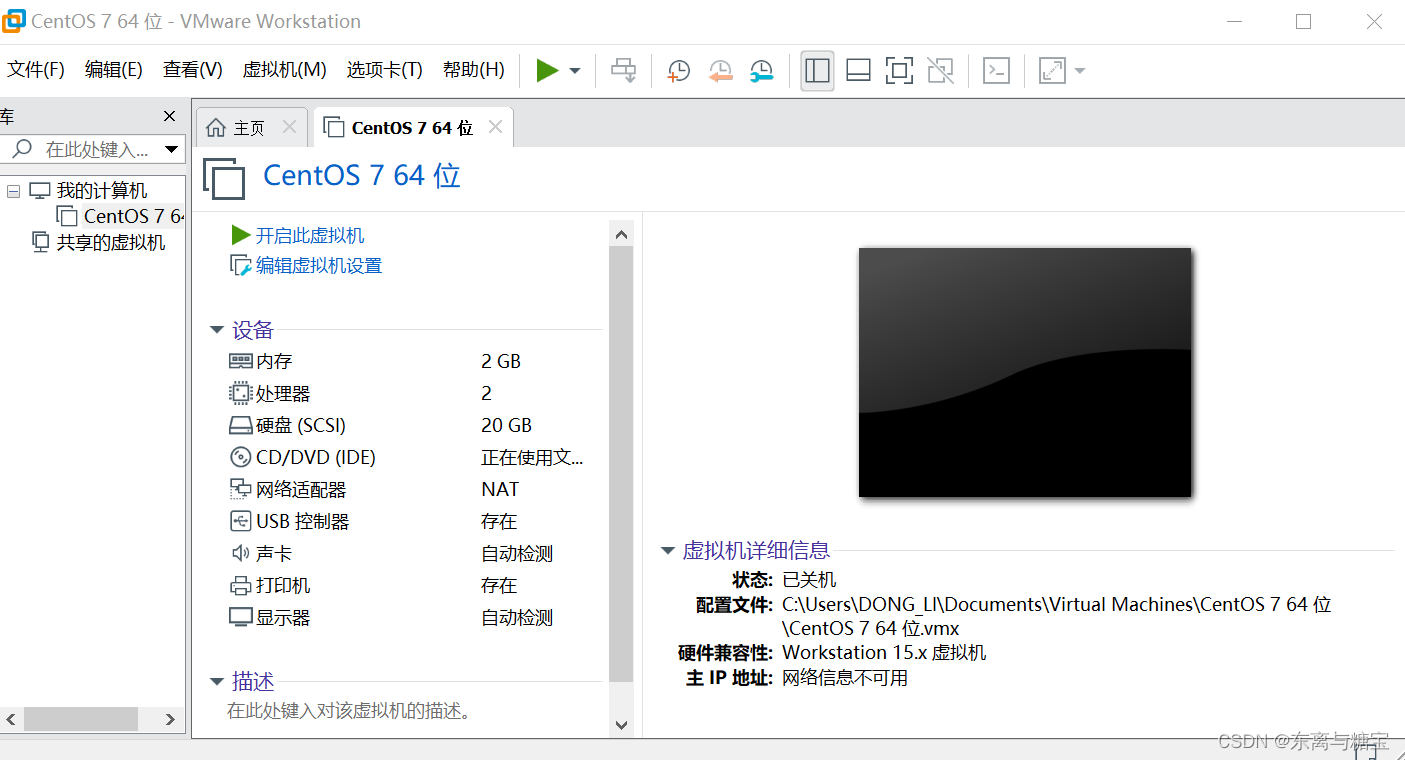Maximize the VMware Workstation window
Screen dimensions: 1405x760
[x=1303, y=21]
